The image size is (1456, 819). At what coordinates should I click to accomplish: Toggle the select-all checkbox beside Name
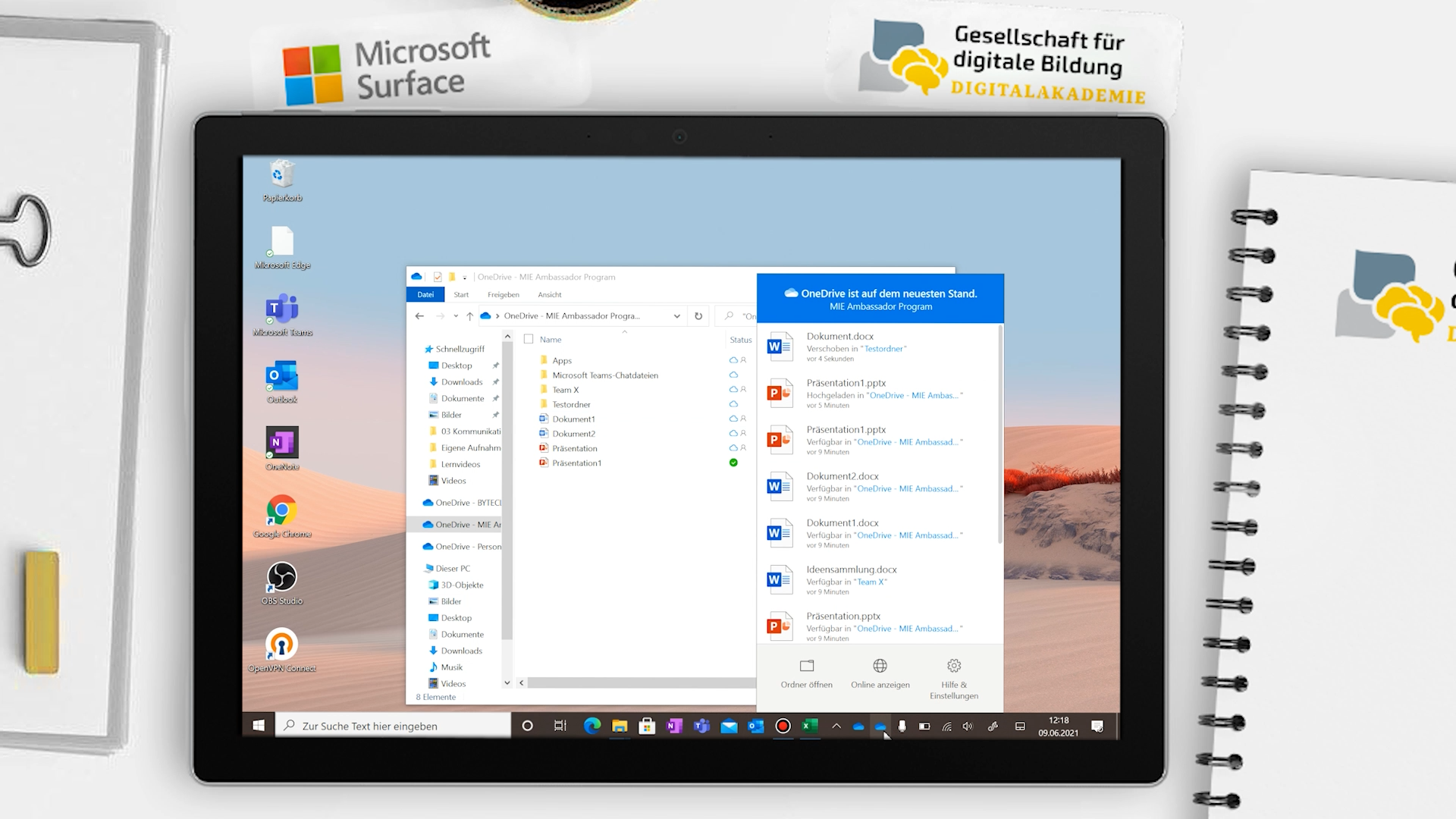click(x=529, y=340)
